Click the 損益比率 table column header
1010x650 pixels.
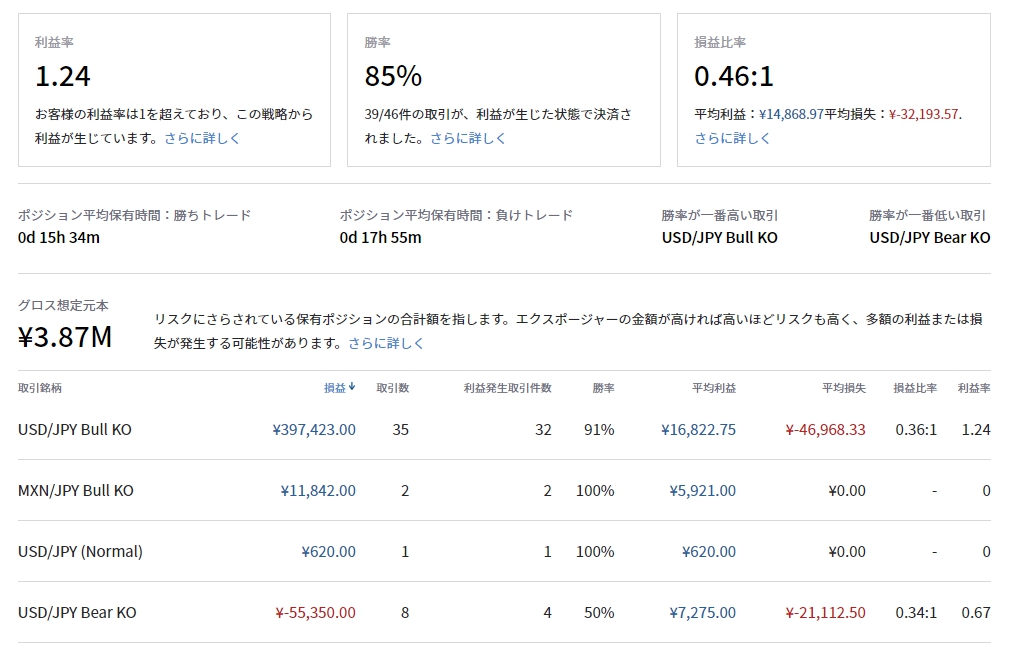(x=915, y=388)
